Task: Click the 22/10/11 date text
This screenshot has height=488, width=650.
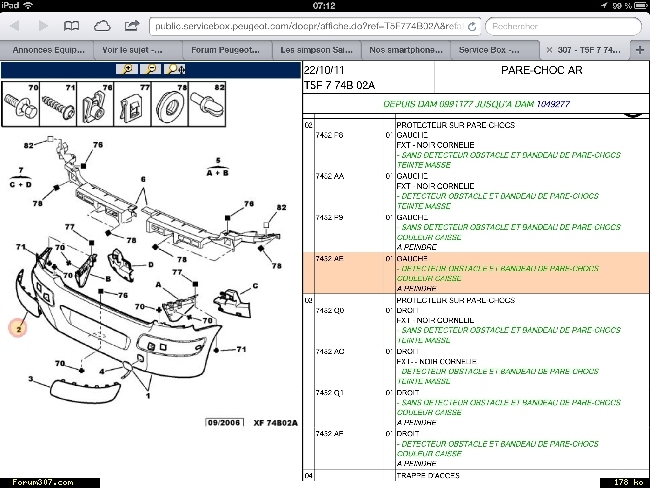Action: 324,70
